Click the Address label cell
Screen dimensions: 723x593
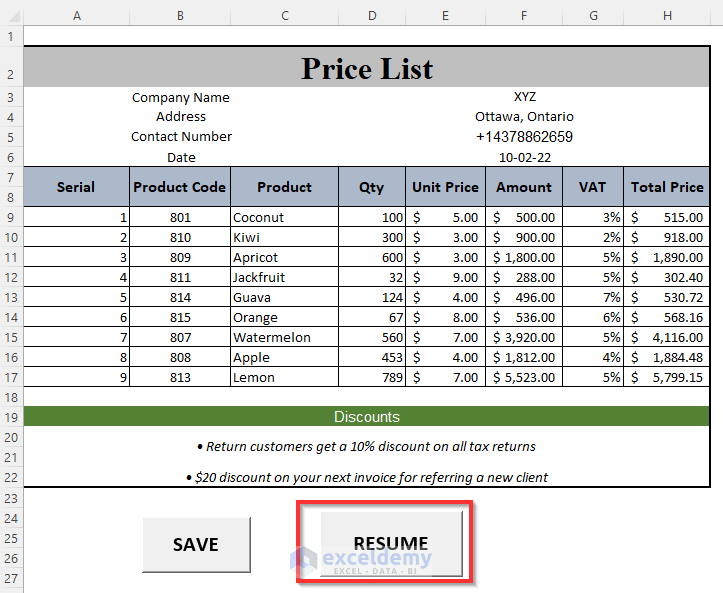(181, 117)
